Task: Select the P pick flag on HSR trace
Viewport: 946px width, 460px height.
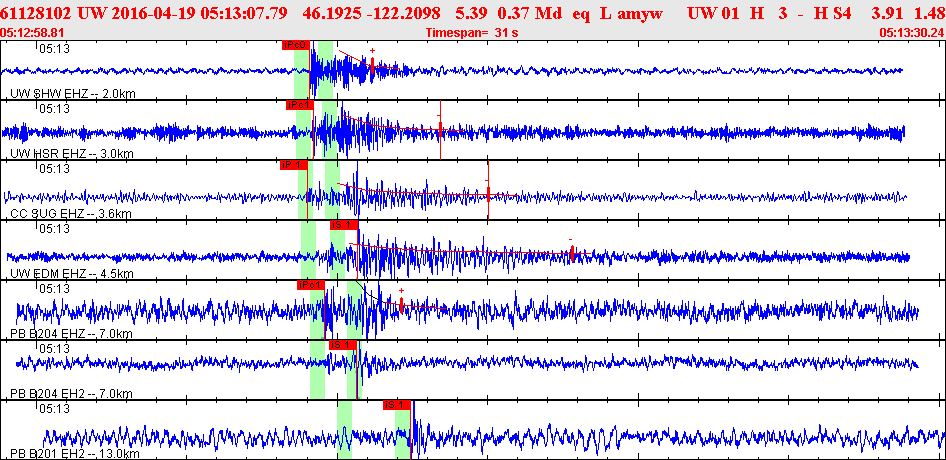Action: coord(299,105)
